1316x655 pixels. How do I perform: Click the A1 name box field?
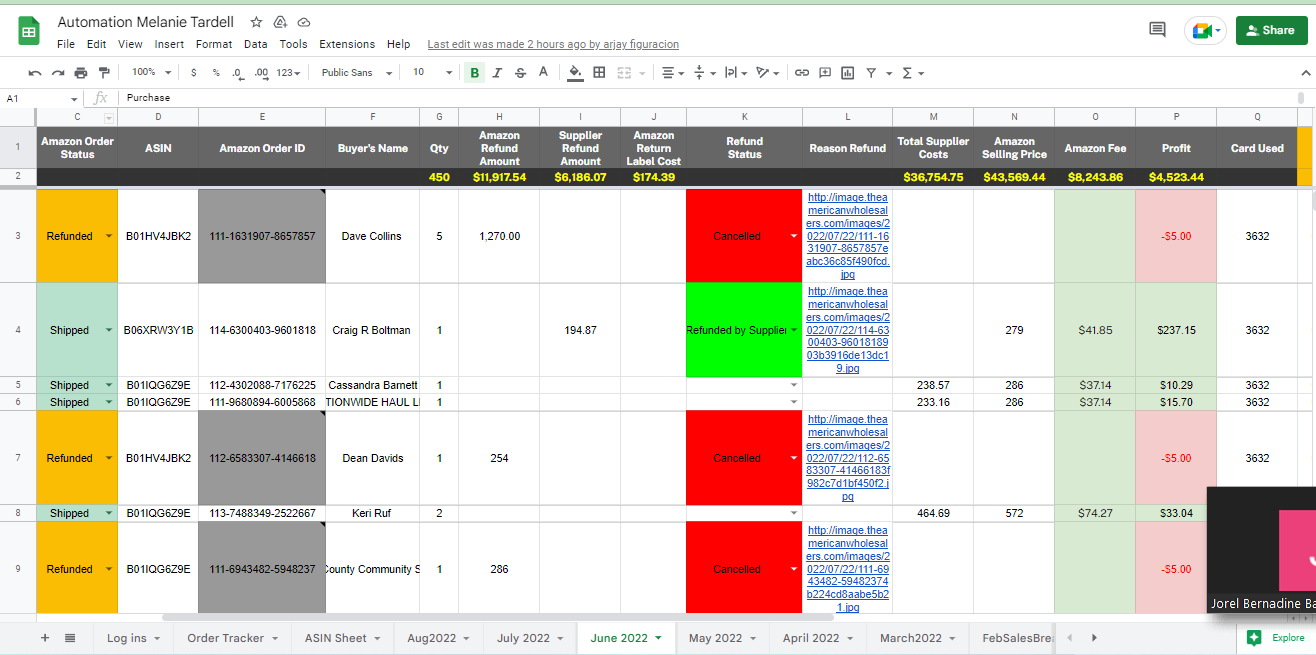click(x=42, y=98)
